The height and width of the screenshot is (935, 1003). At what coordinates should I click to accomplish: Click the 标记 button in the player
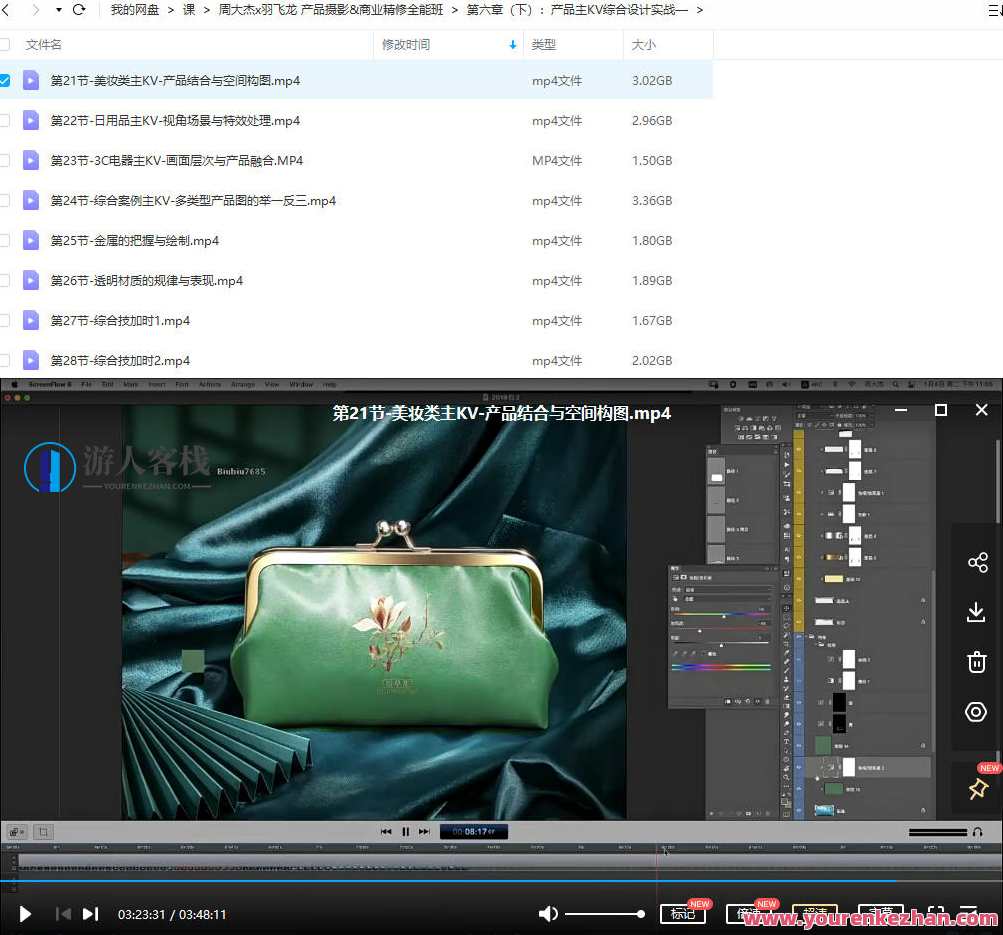683,914
